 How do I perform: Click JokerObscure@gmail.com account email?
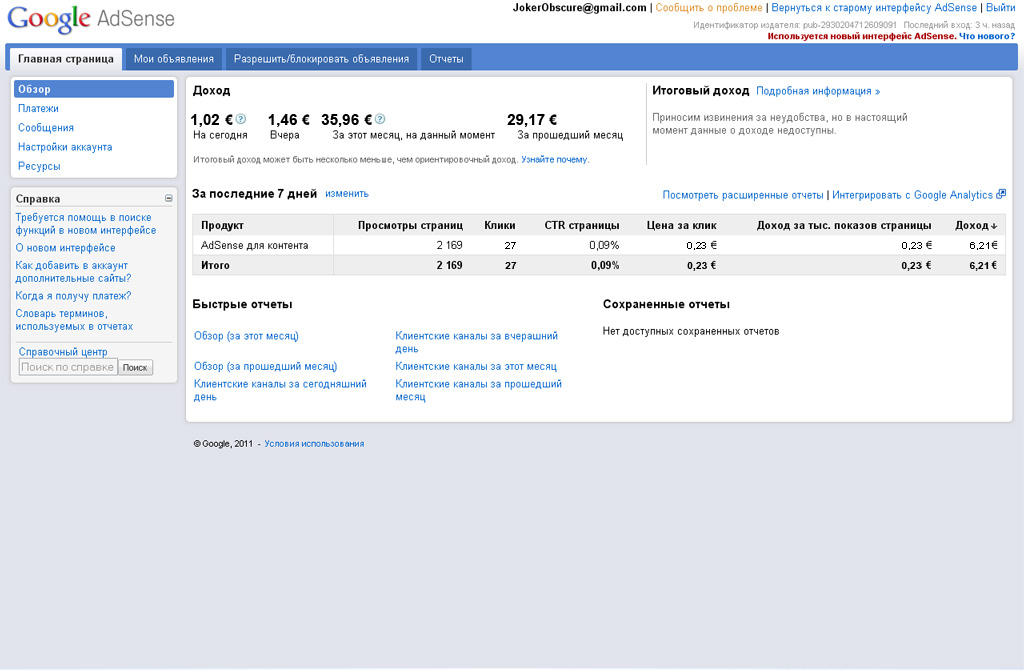point(579,8)
